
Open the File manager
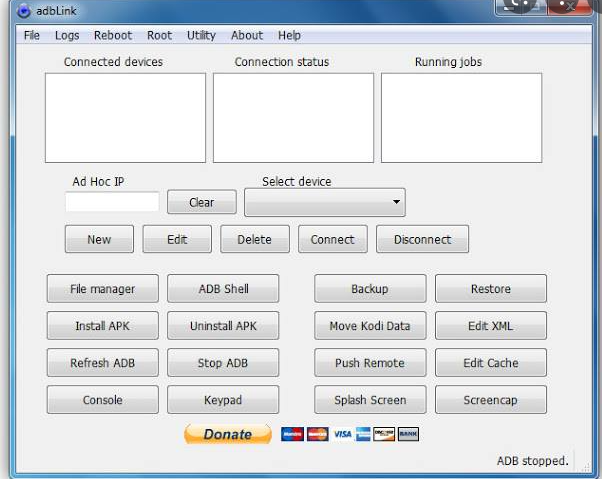pos(103,289)
